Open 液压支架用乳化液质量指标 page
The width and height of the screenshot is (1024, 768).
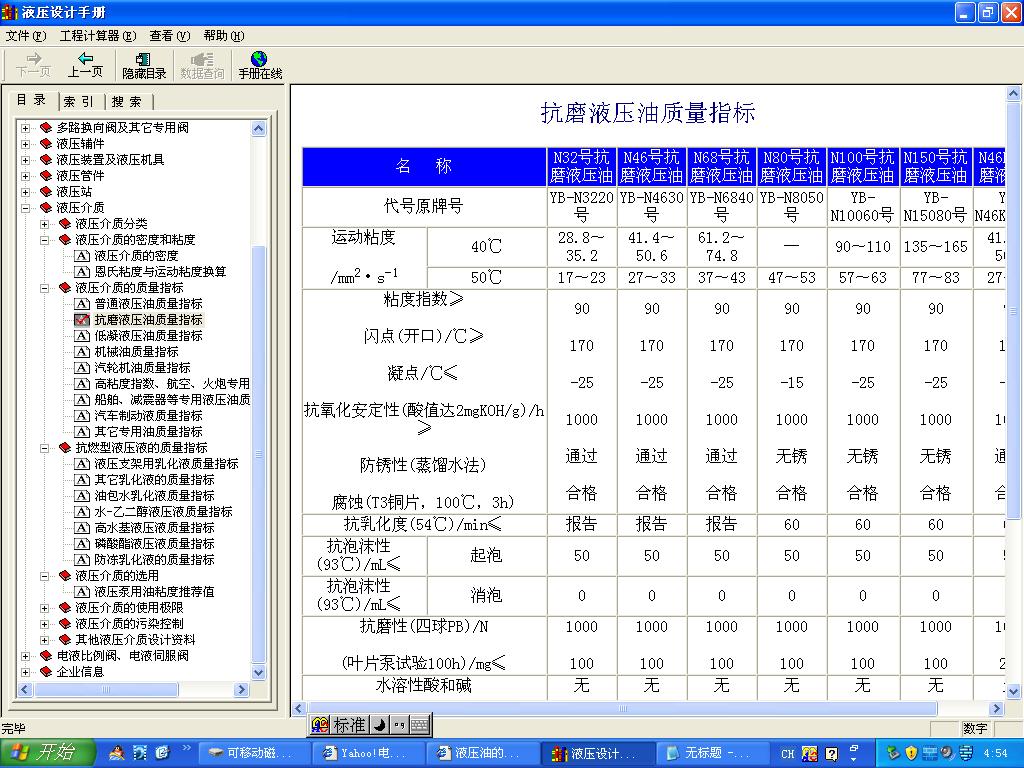click(x=166, y=464)
